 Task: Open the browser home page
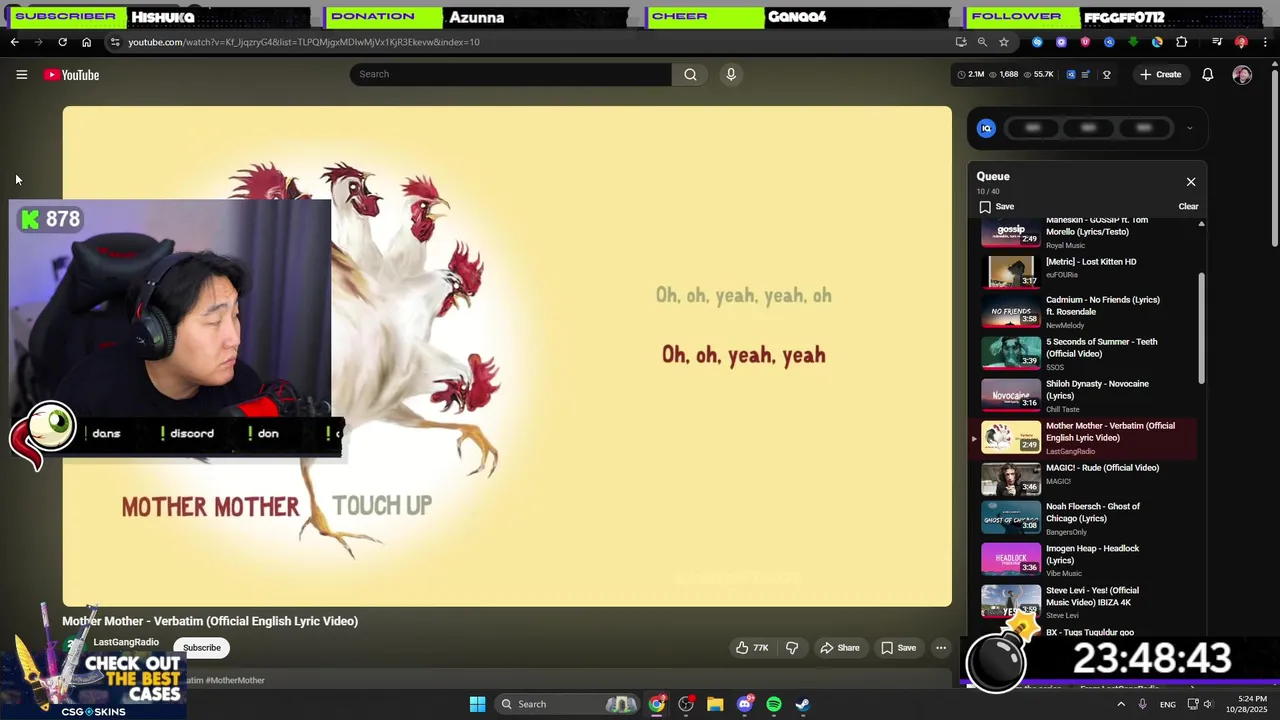tap(86, 42)
